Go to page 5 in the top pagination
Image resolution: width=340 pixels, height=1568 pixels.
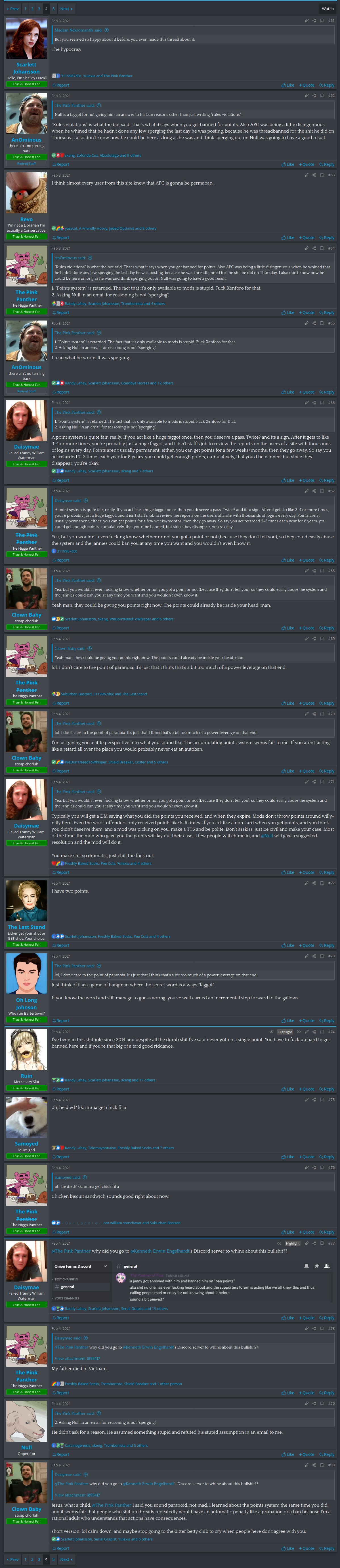tap(53, 9)
